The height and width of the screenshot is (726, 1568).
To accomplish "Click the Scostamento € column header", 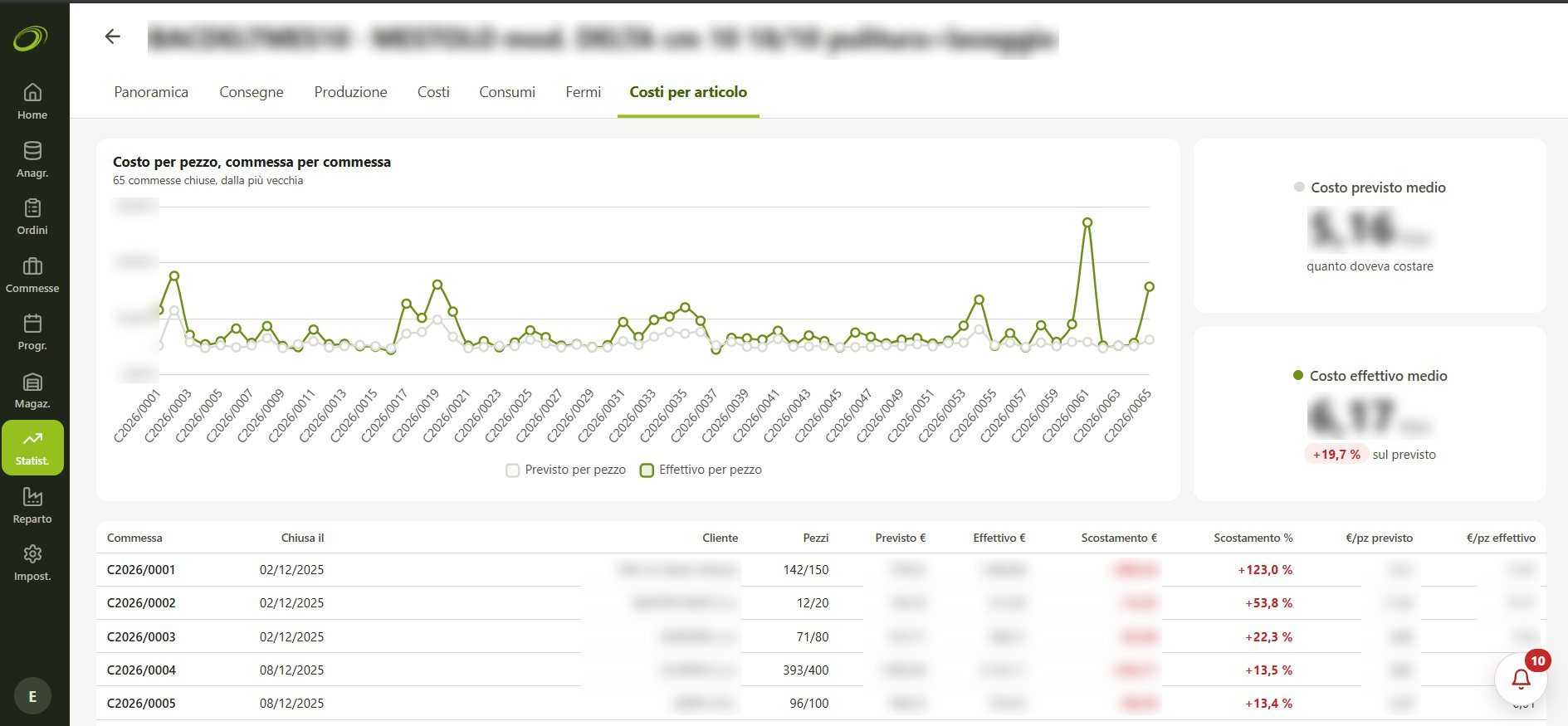I will 1119,538.
